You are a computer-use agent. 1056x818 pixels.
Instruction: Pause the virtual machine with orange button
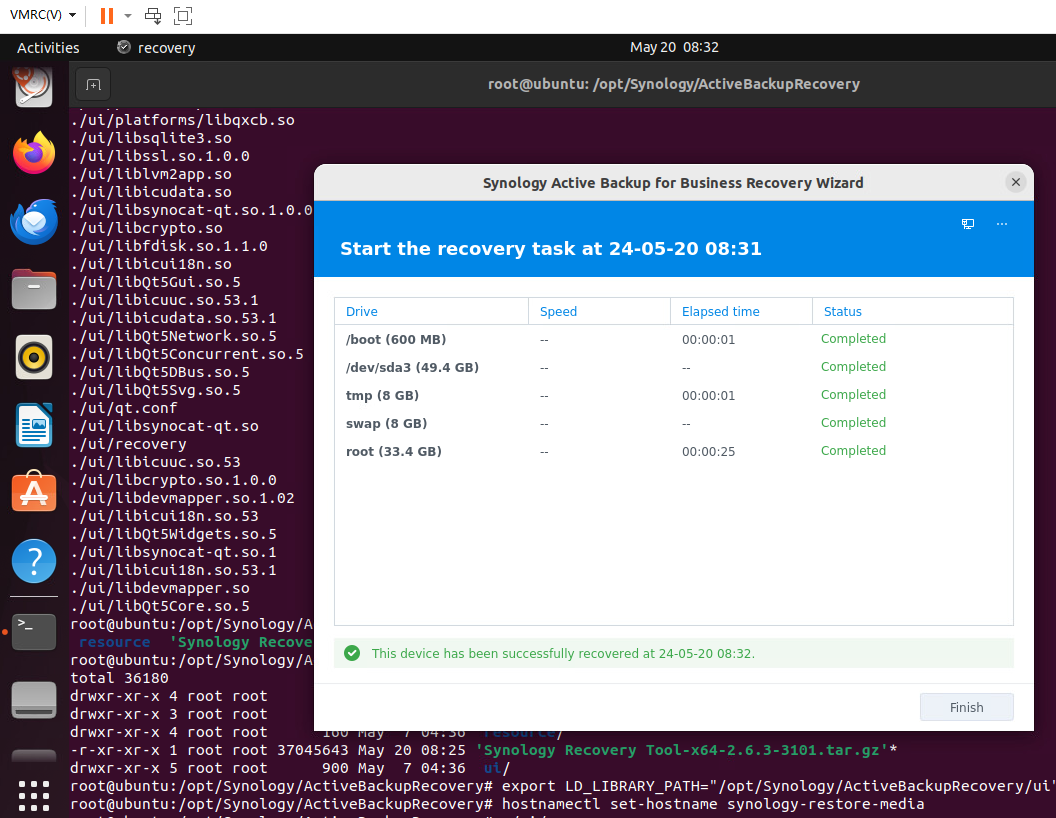pos(106,15)
